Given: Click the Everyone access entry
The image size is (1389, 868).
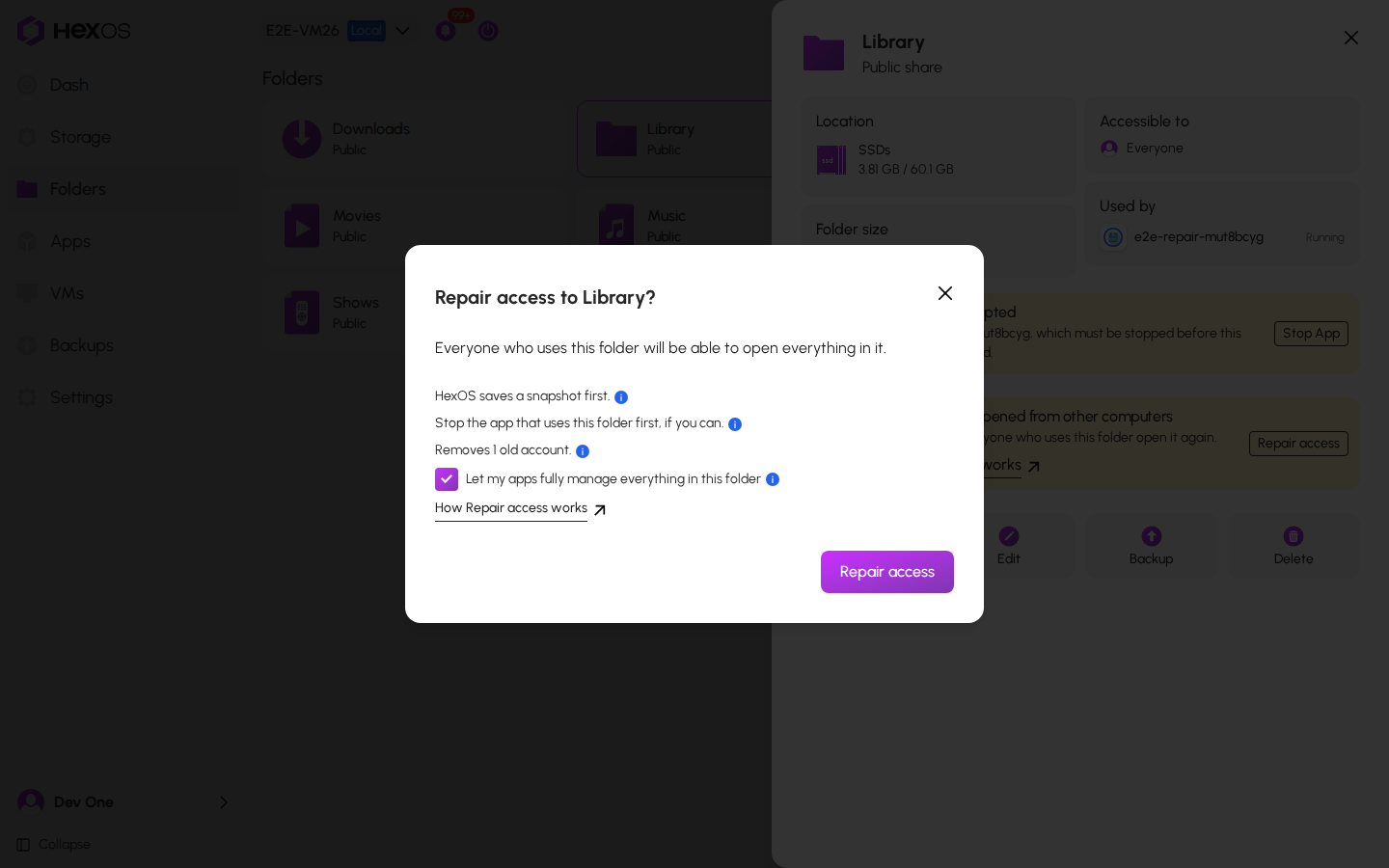Looking at the screenshot, I should point(1142,148).
